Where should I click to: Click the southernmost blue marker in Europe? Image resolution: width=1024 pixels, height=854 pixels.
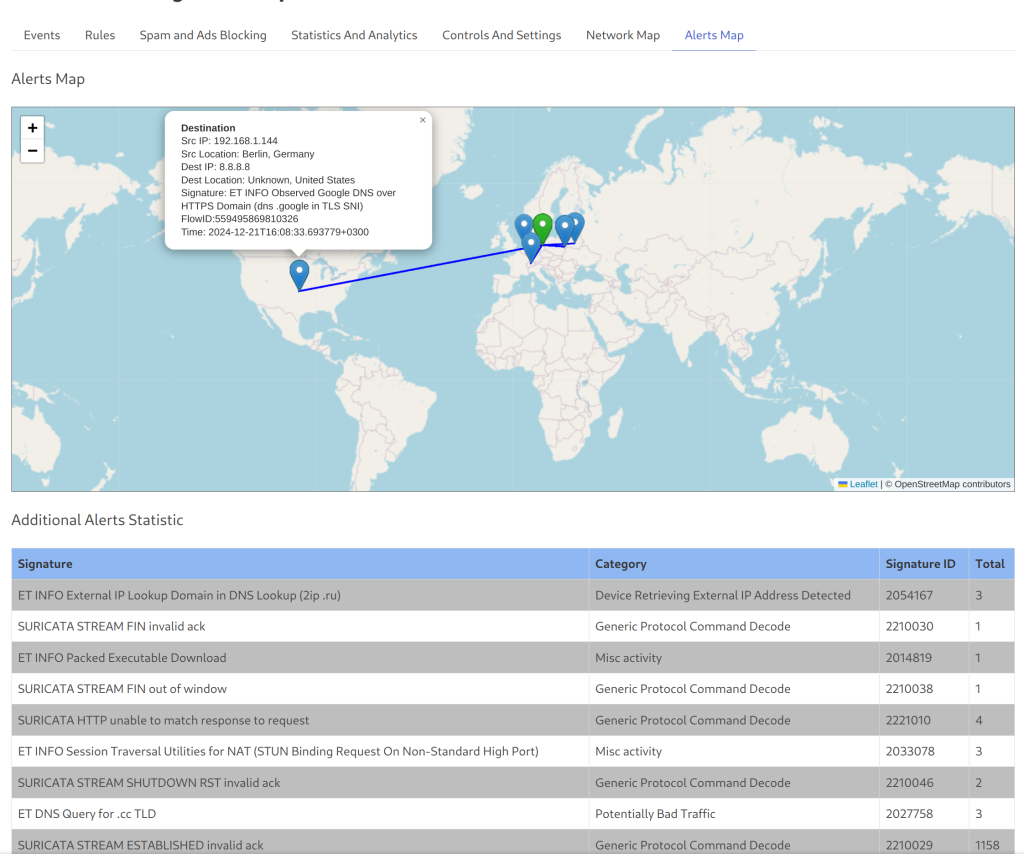point(532,246)
